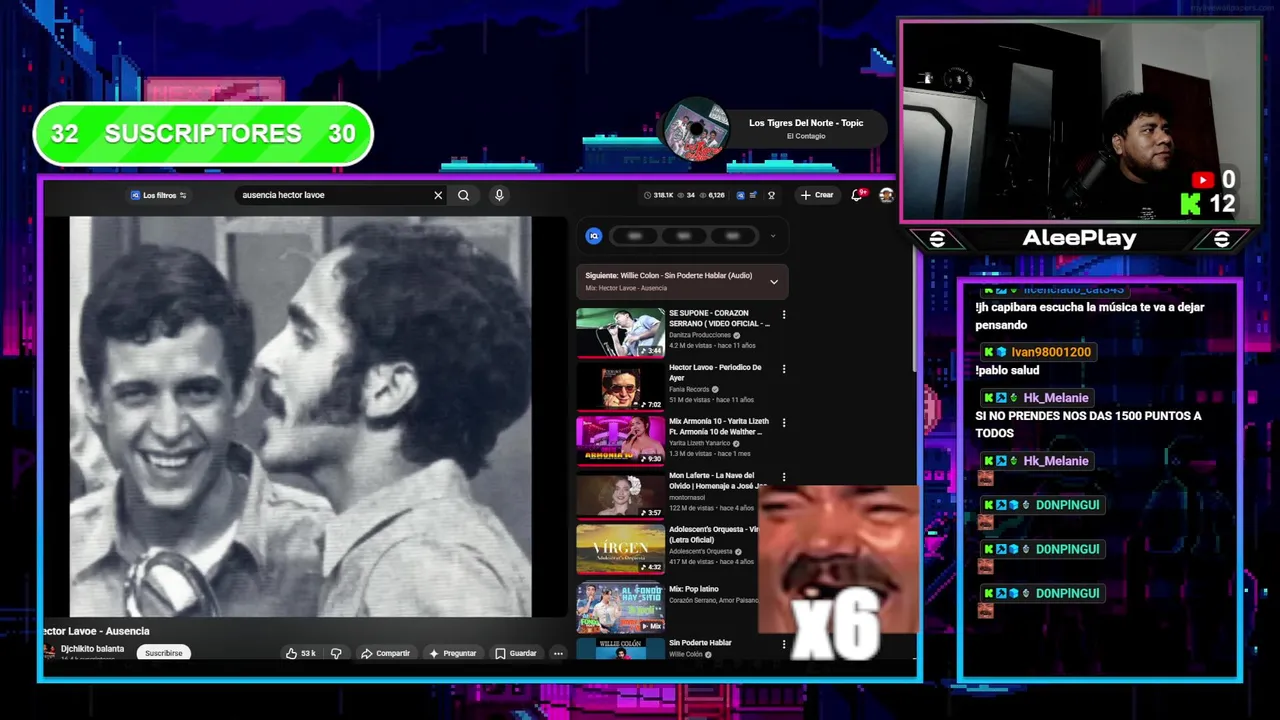
Task: Click the Preguntar button
Action: pos(452,653)
